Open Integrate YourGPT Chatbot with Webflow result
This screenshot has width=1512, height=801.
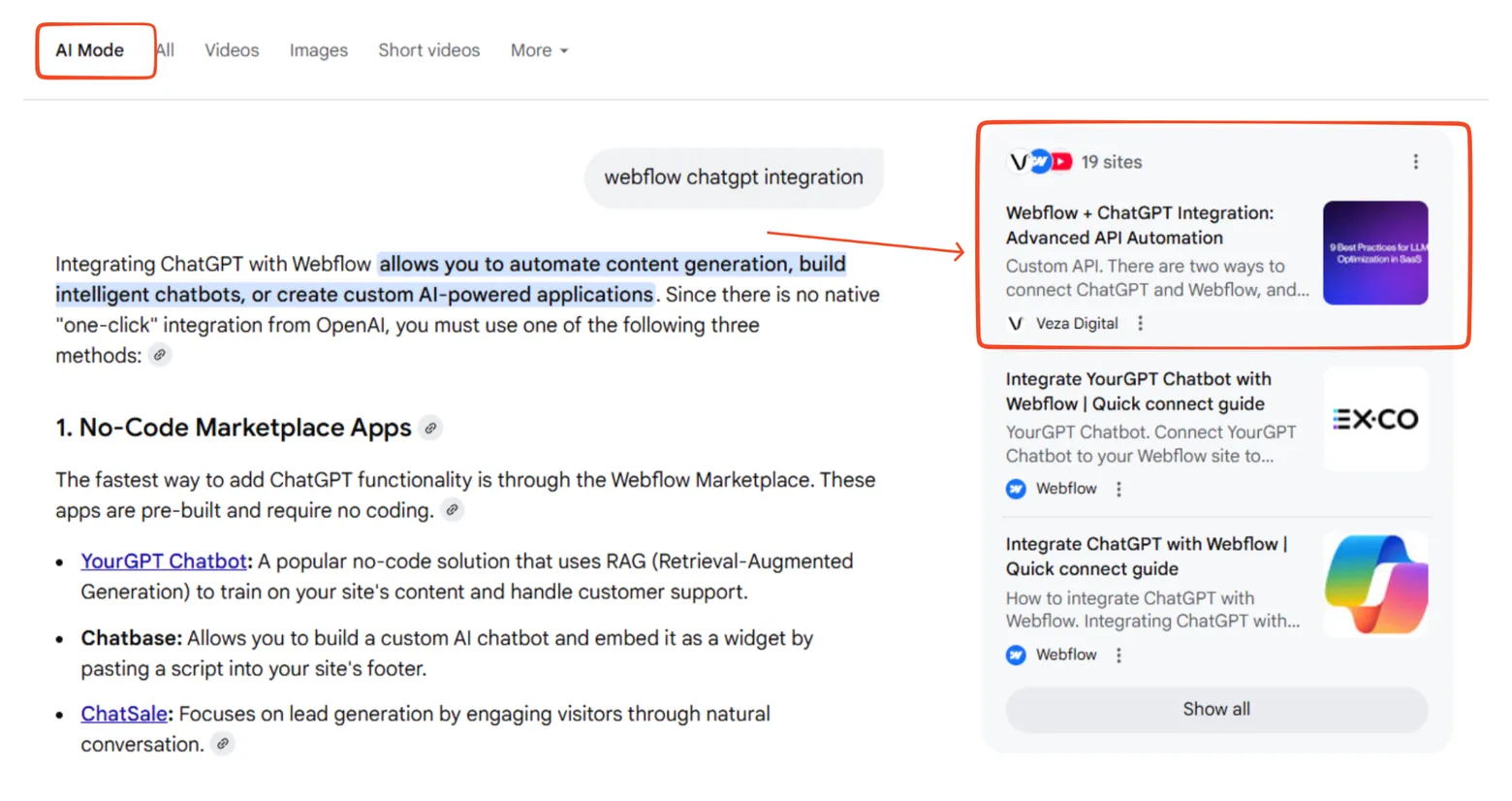pos(1138,392)
